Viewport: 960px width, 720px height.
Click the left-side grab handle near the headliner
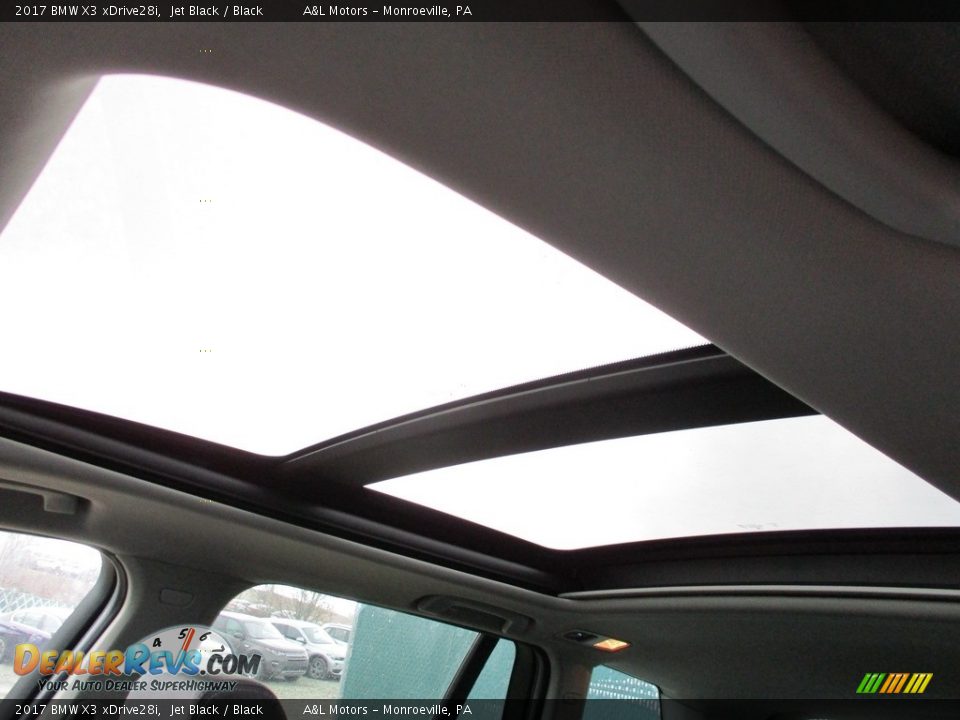pos(38,497)
